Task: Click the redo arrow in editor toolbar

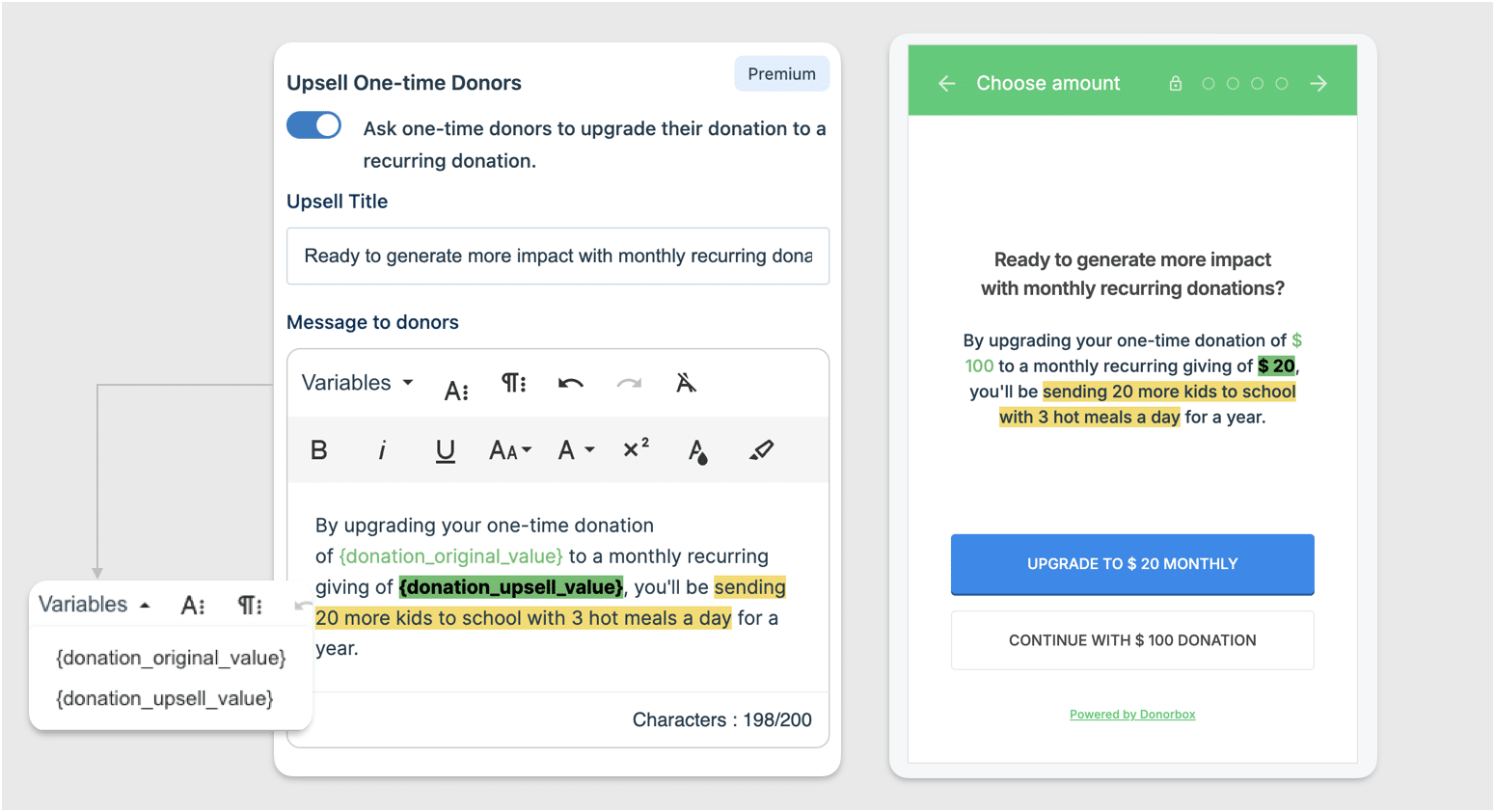Action: point(629,384)
